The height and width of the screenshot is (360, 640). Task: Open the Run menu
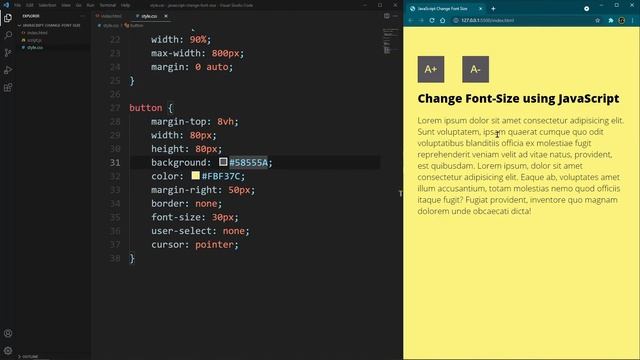90,5
